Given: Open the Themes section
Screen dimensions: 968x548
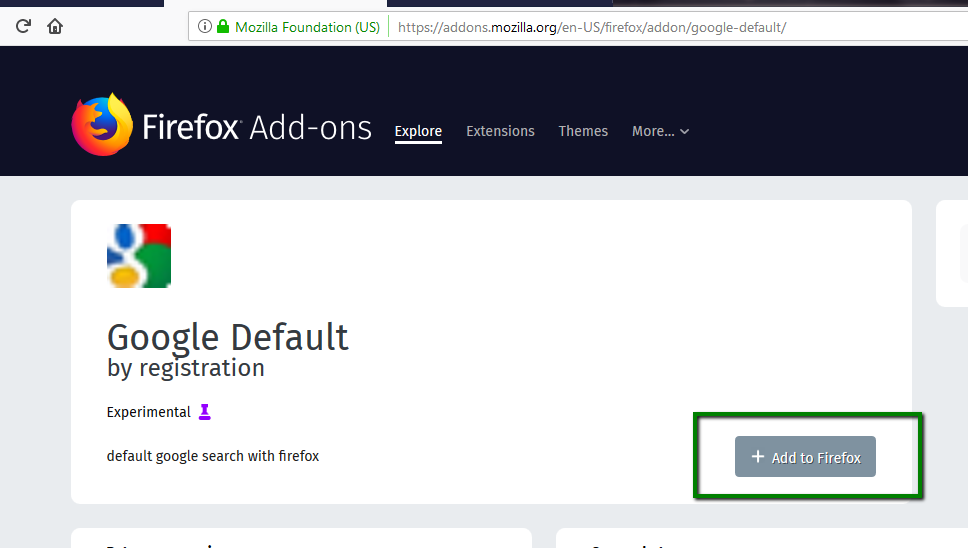Looking at the screenshot, I should pyautogui.click(x=583, y=131).
